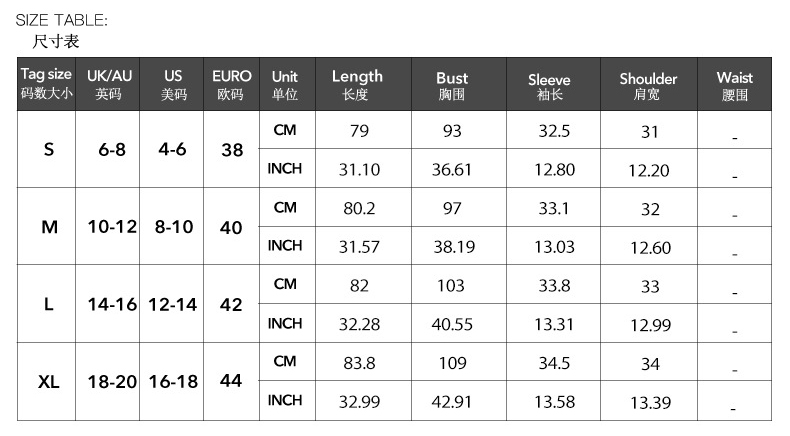Click the Sleeve column header
790x436 pixels.
click(x=549, y=84)
